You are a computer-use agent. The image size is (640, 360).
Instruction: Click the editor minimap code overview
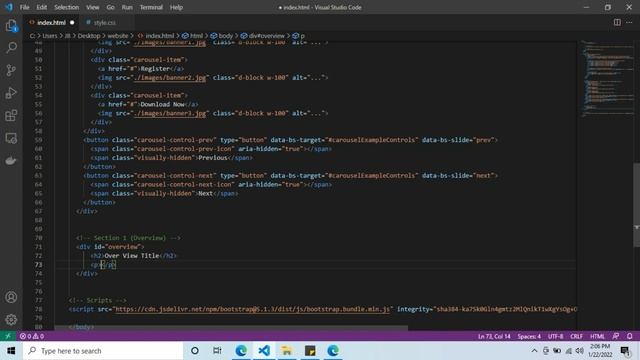click(x=607, y=78)
